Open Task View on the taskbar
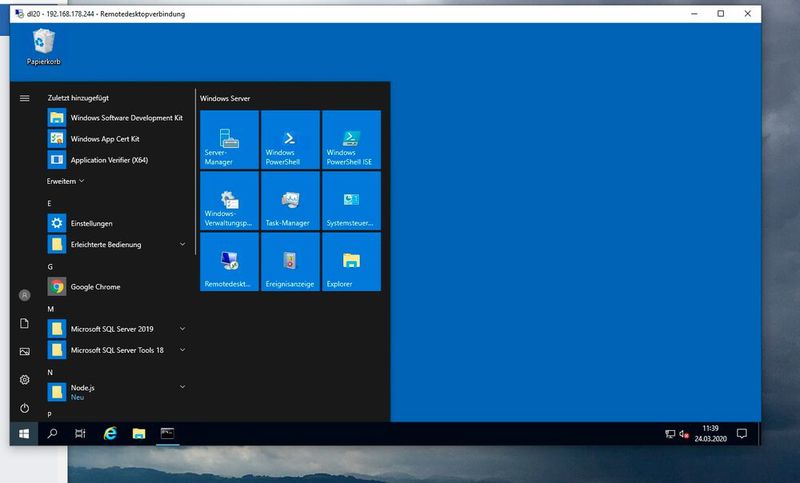The image size is (800, 483). click(80, 434)
